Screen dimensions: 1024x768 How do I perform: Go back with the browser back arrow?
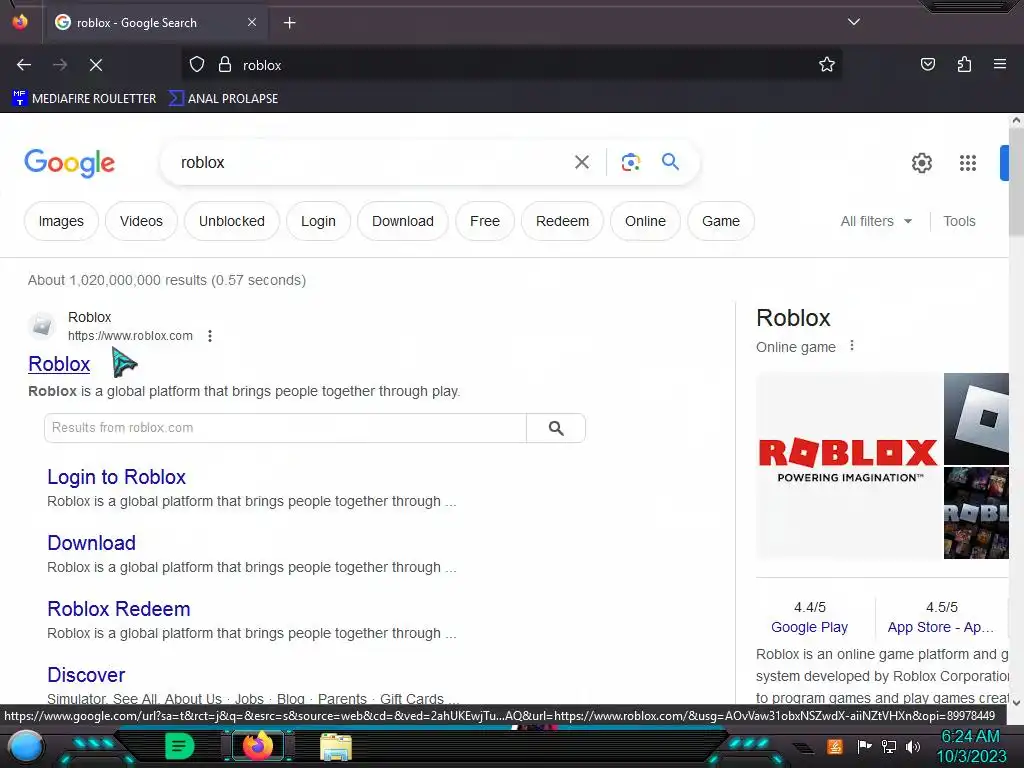click(24, 65)
